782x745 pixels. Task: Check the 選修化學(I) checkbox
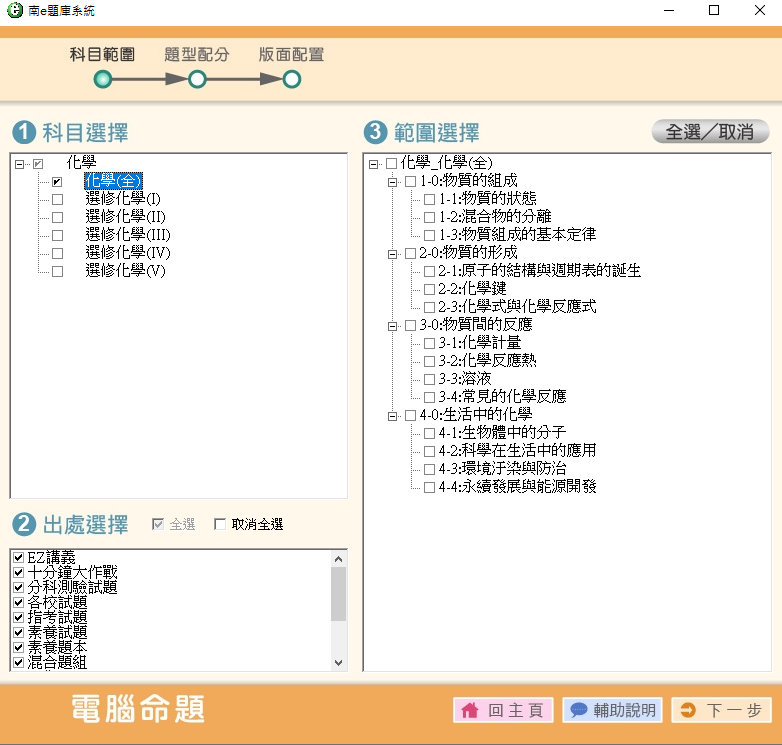pos(57,199)
